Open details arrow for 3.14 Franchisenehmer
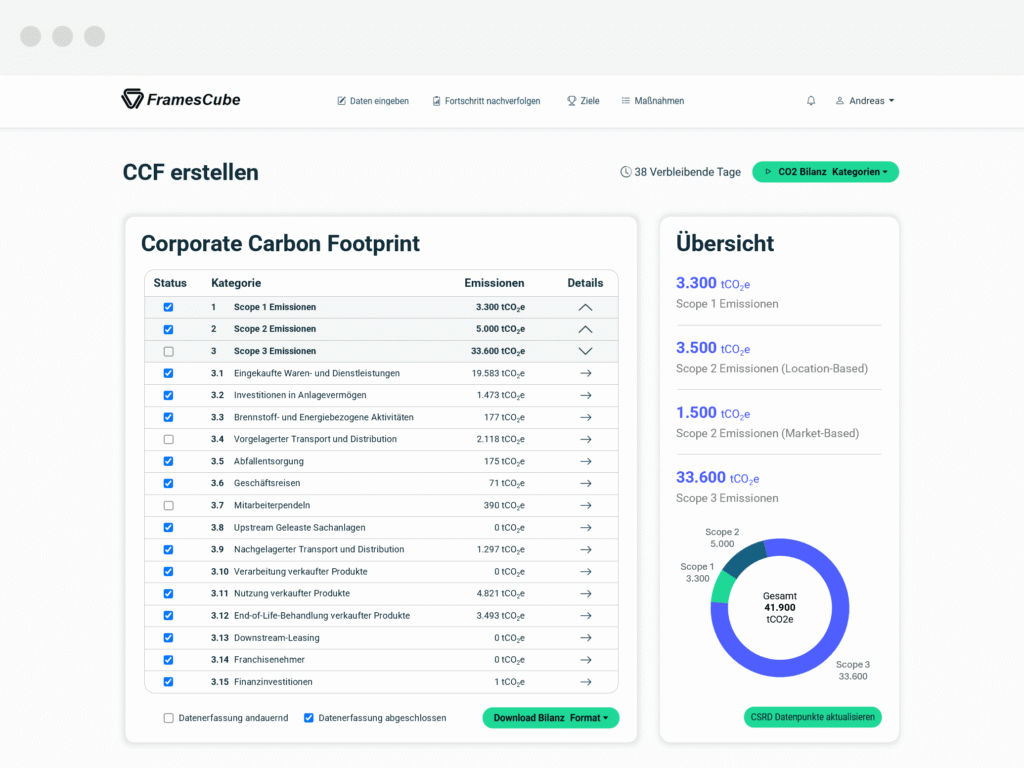Image resolution: width=1024 pixels, height=768 pixels. coord(586,660)
